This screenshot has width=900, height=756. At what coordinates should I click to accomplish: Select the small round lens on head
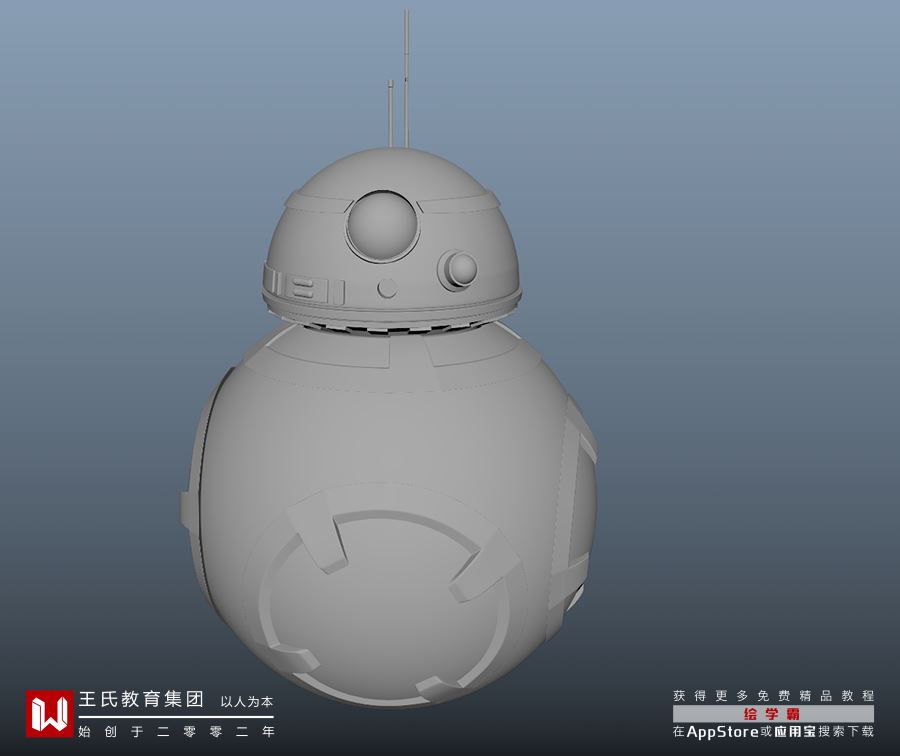point(458,269)
